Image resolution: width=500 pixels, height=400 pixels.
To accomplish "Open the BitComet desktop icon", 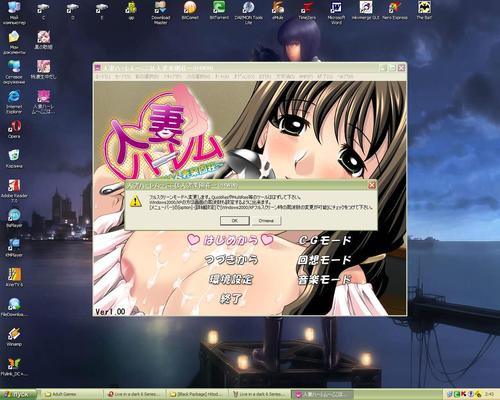I will coord(190,11).
